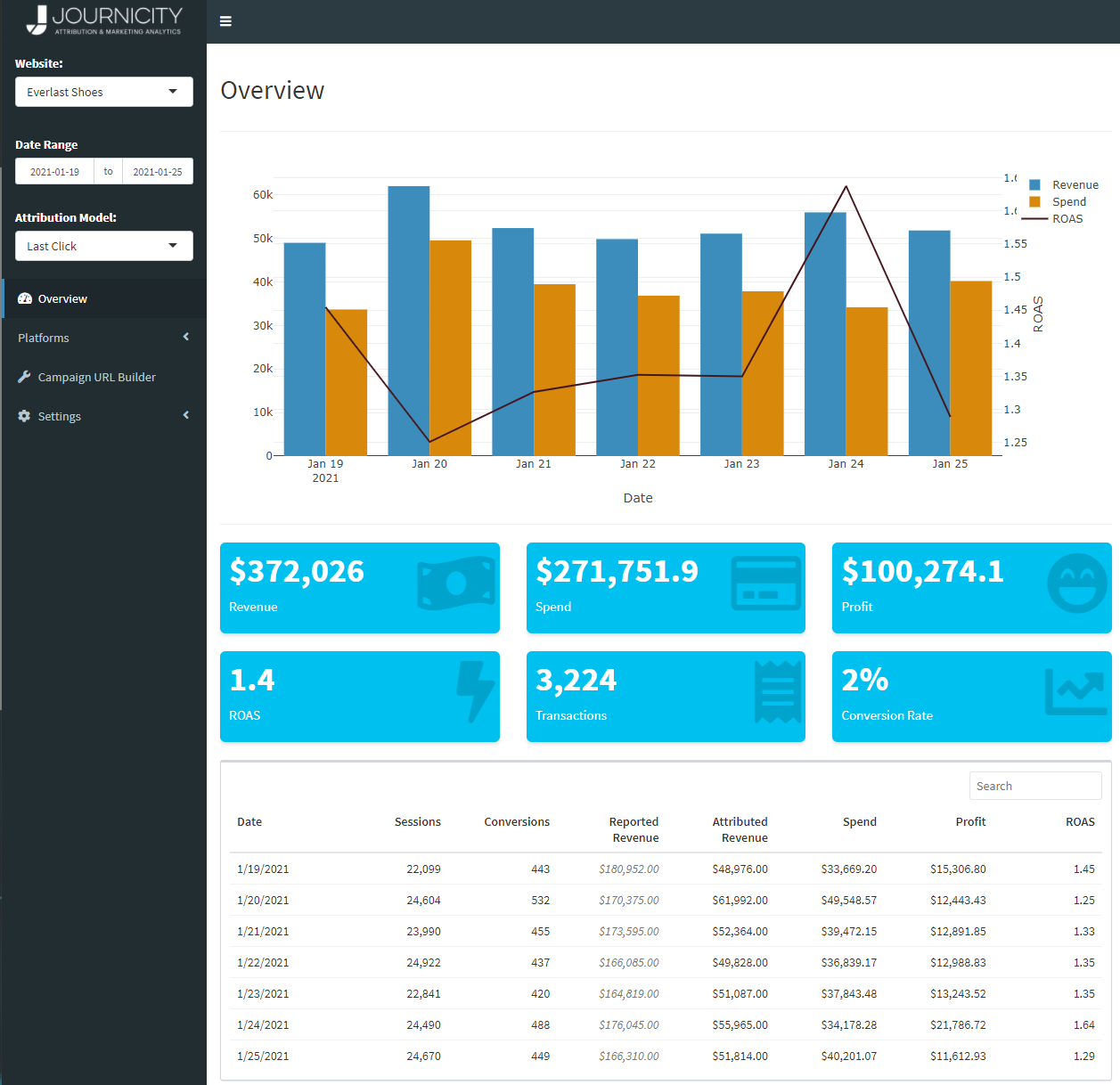Click the $372,026 Revenue card
This screenshot has height=1085, width=1120.
(360, 588)
